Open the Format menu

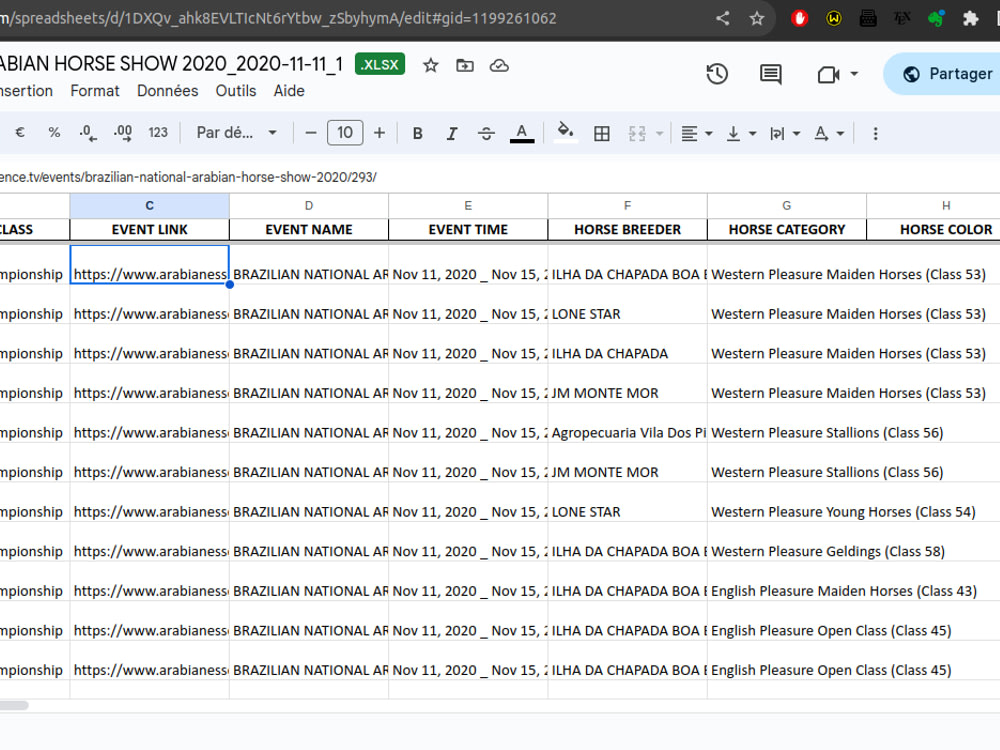tap(94, 91)
